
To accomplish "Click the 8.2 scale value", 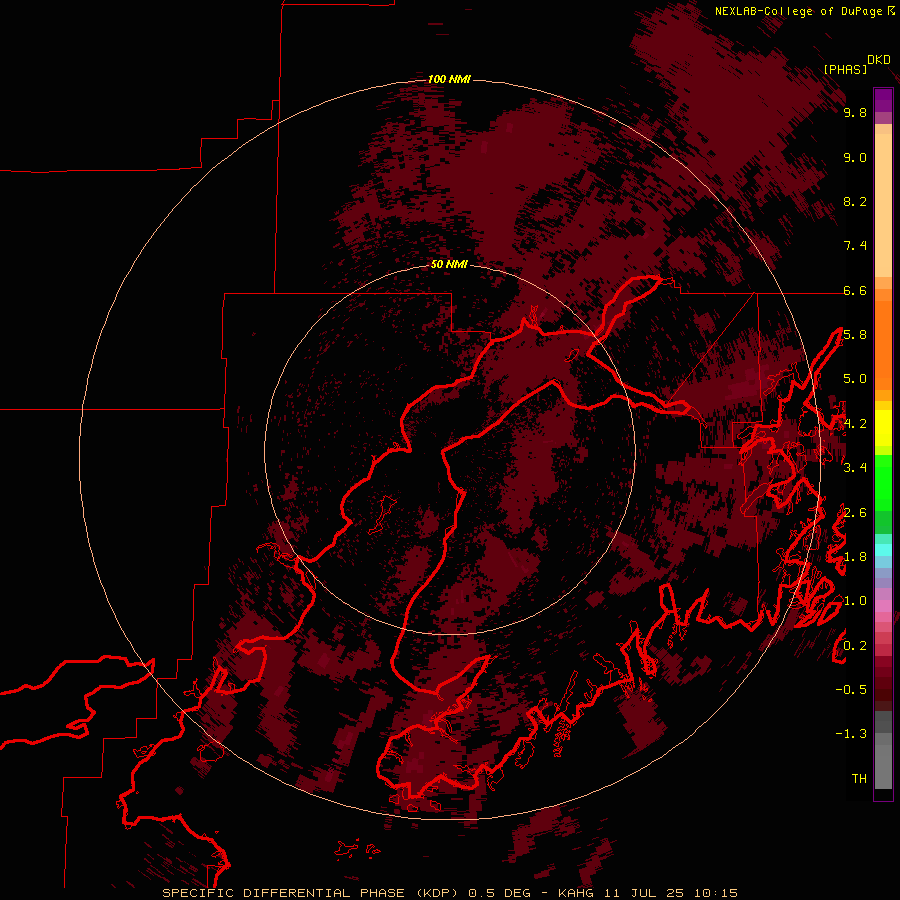I will (x=855, y=201).
